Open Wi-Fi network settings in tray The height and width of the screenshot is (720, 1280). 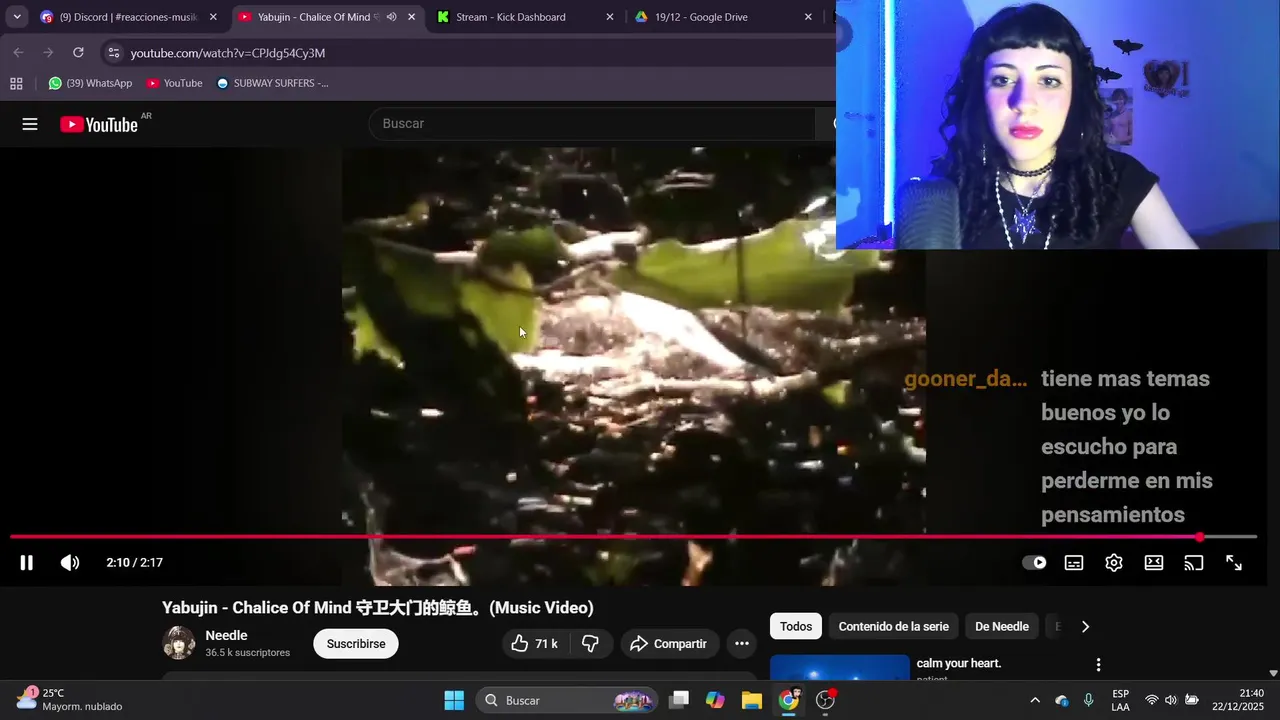(x=1152, y=700)
